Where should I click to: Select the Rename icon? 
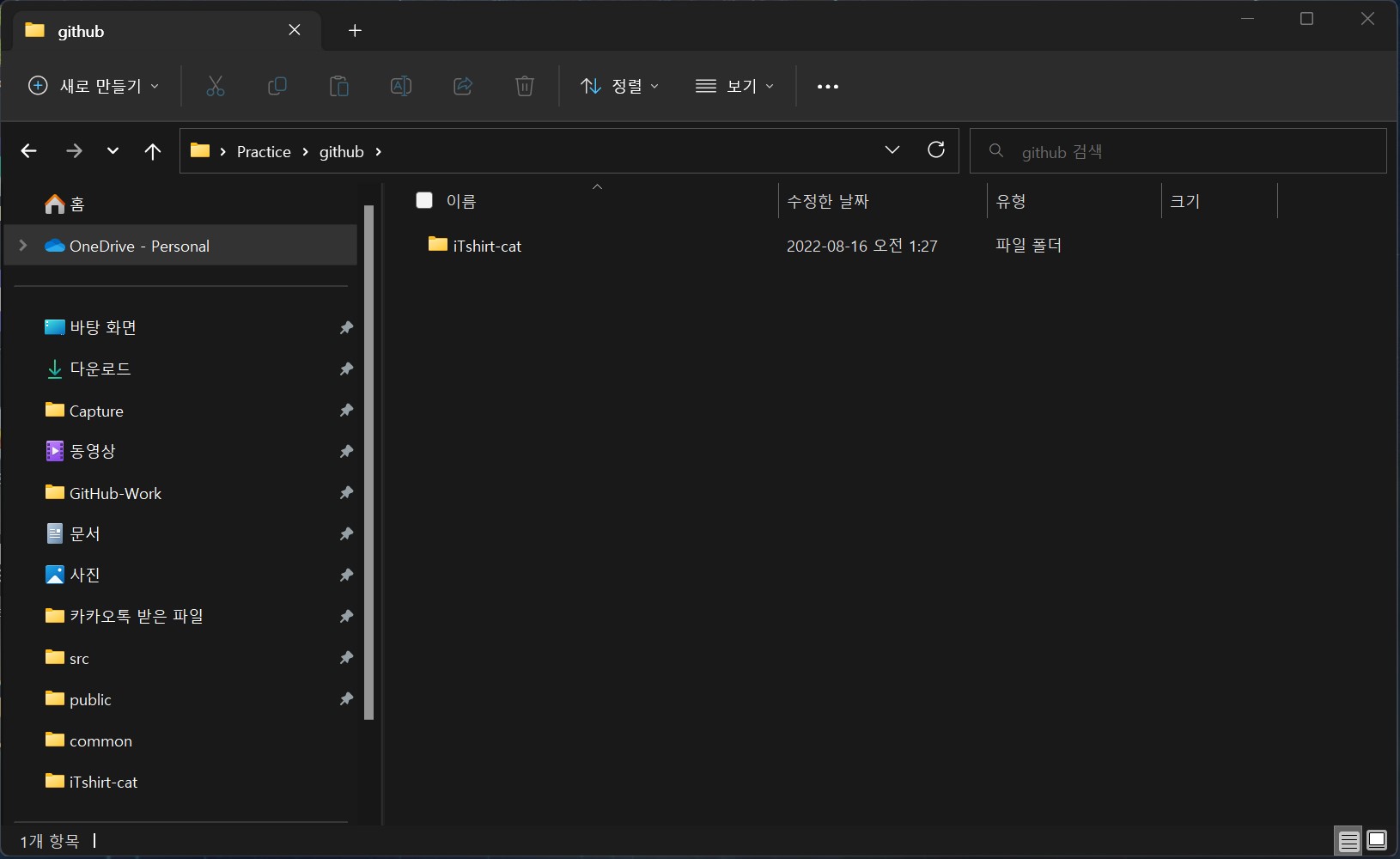coord(400,86)
